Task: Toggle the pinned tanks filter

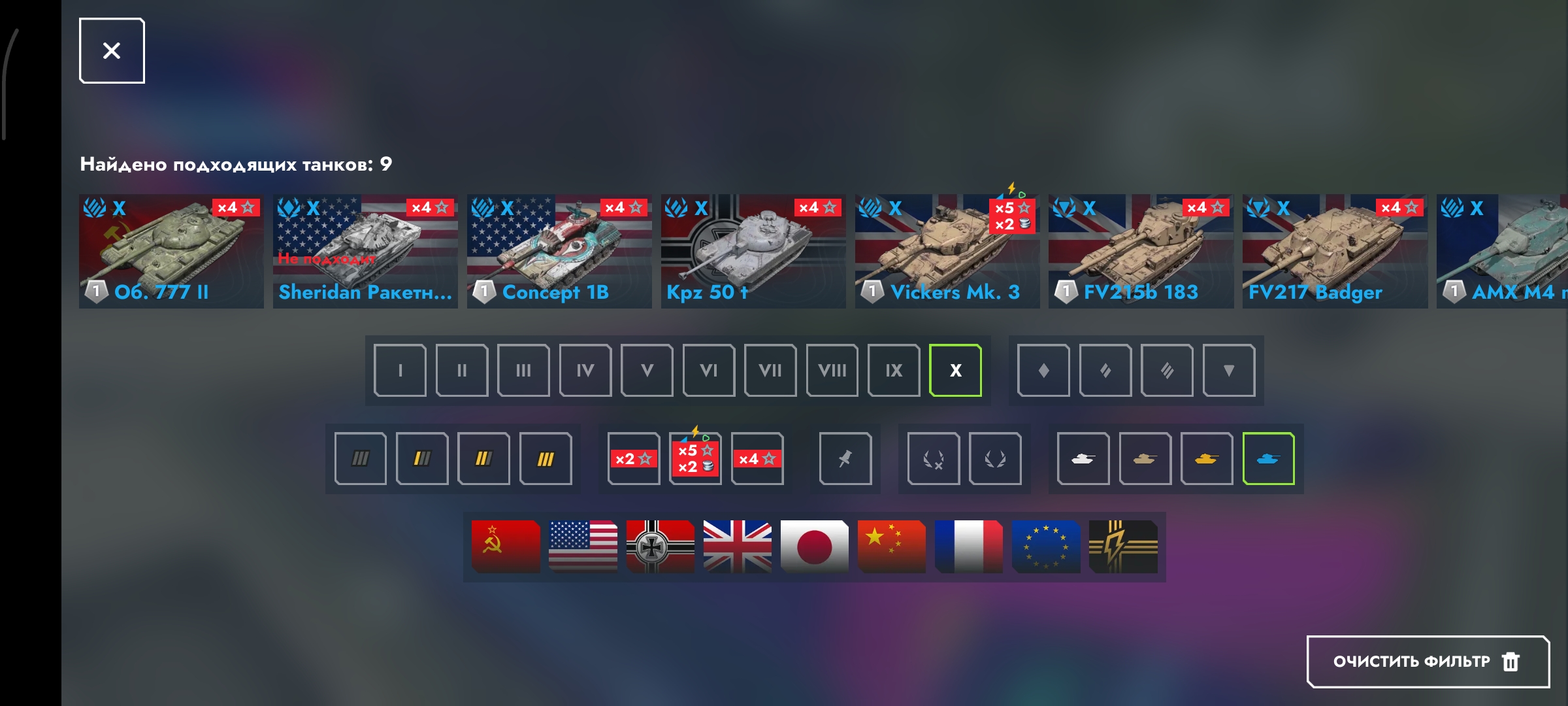Action: [845, 458]
